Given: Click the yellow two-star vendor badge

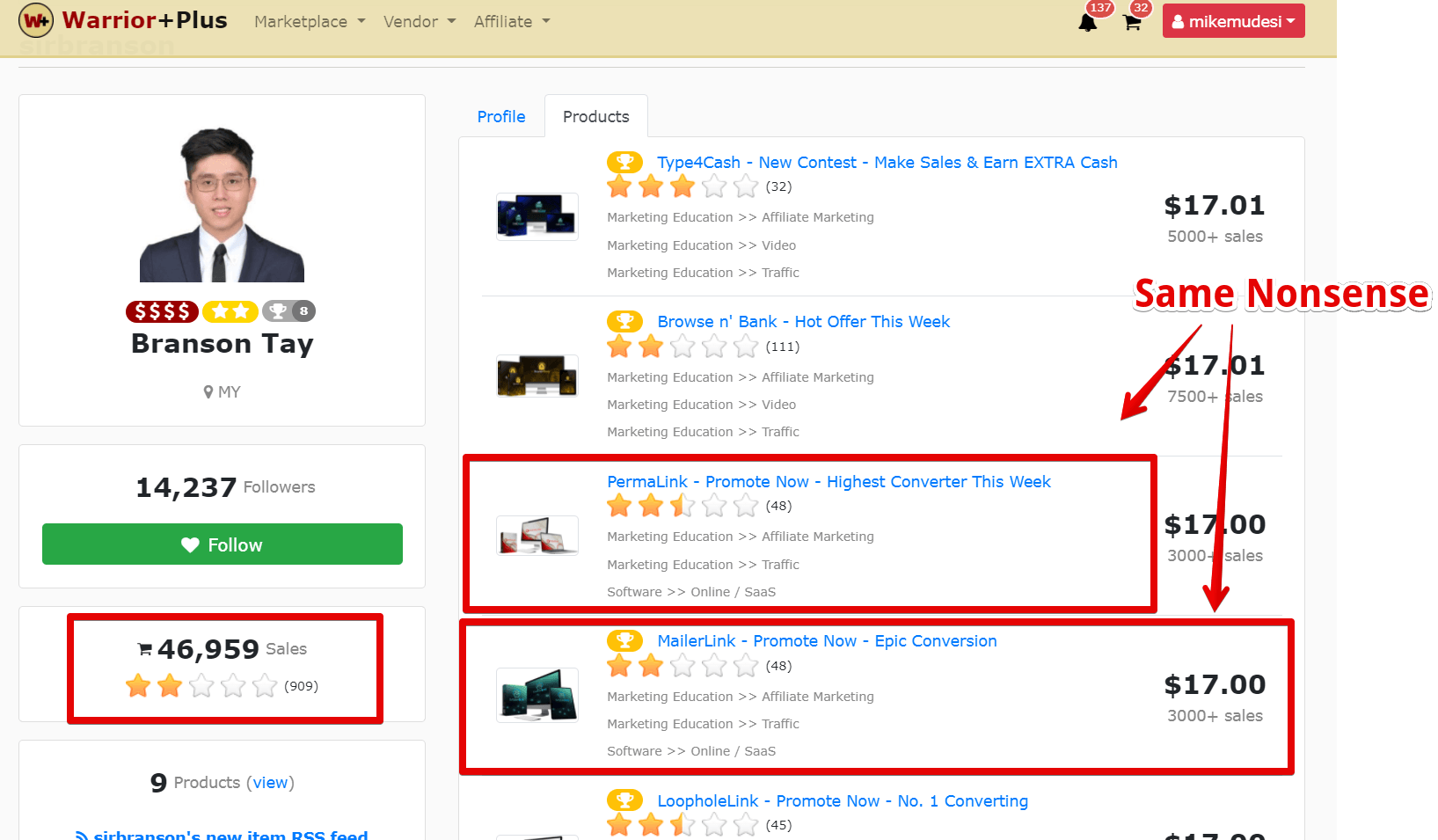Looking at the screenshot, I should [230, 311].
